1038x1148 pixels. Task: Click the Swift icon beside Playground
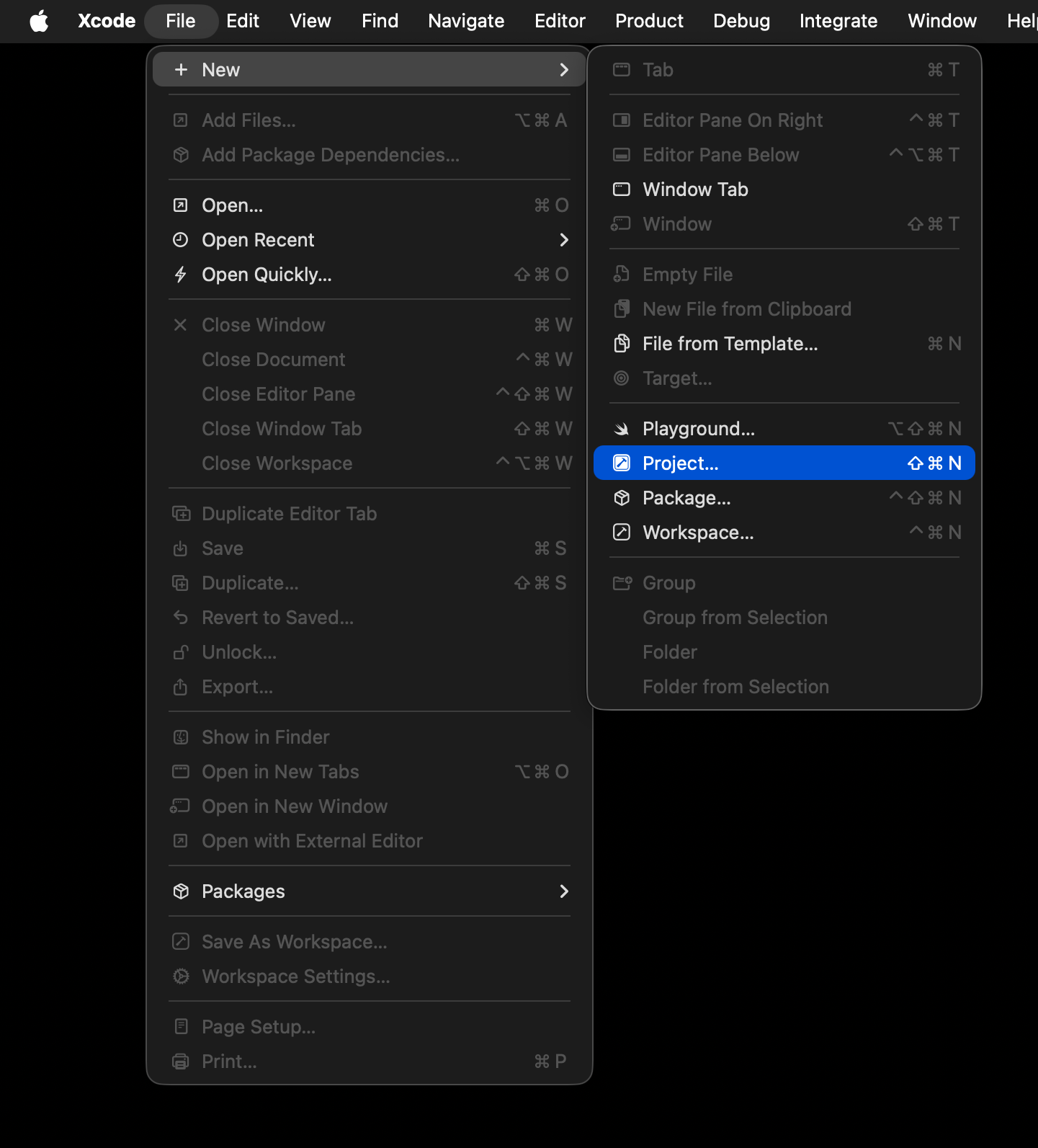pos(621,429)
